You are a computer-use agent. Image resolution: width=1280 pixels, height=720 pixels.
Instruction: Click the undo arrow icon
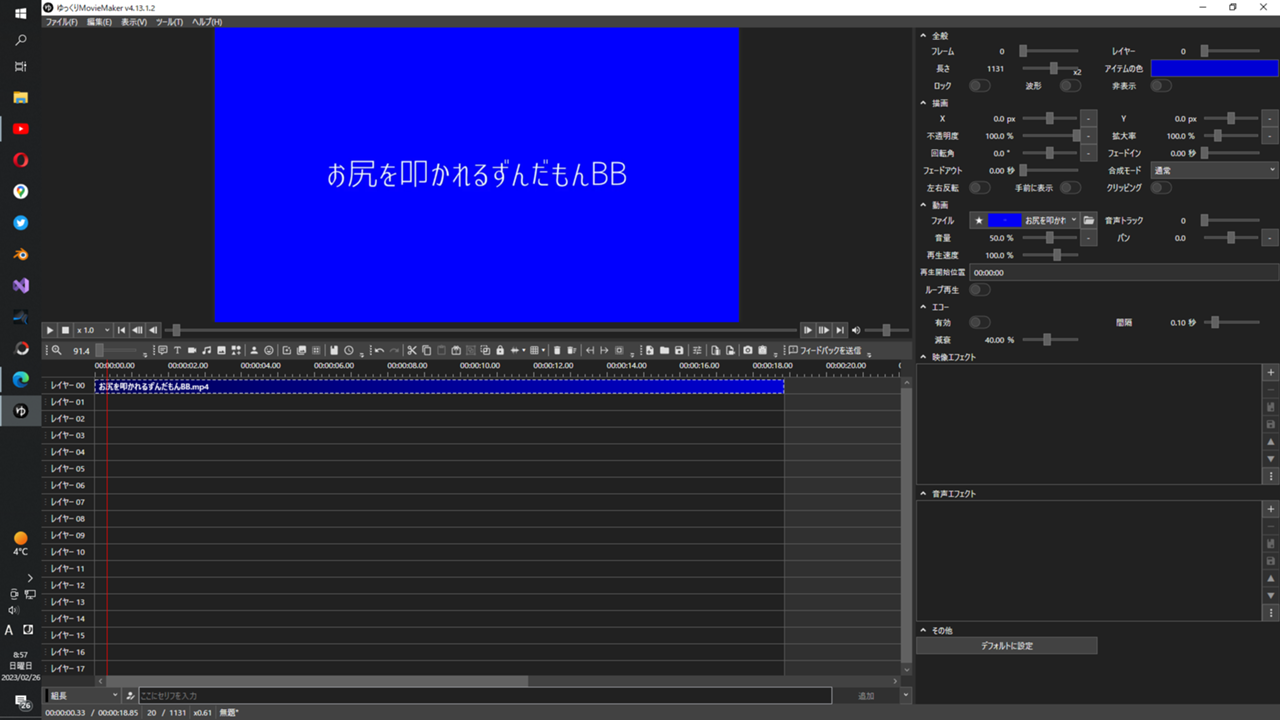tap(379, 351)
